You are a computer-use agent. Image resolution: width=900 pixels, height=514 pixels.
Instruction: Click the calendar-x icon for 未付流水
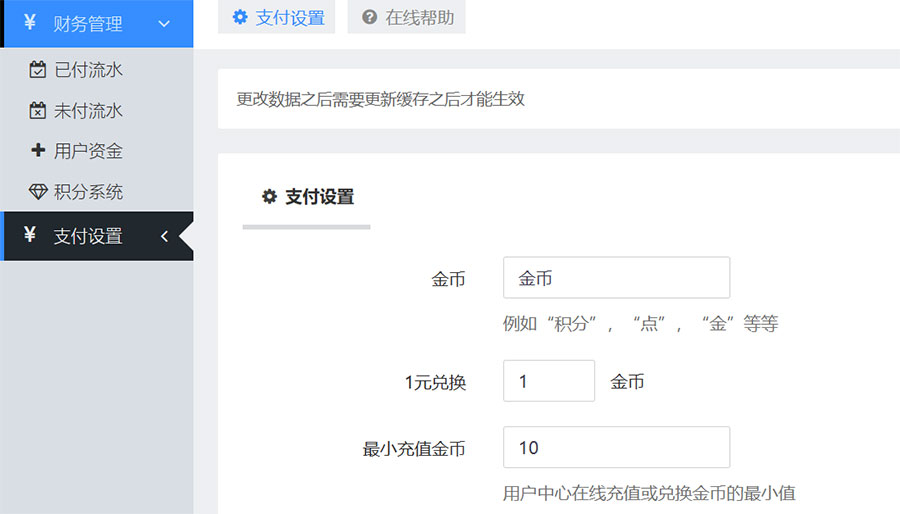click(37, 110)
